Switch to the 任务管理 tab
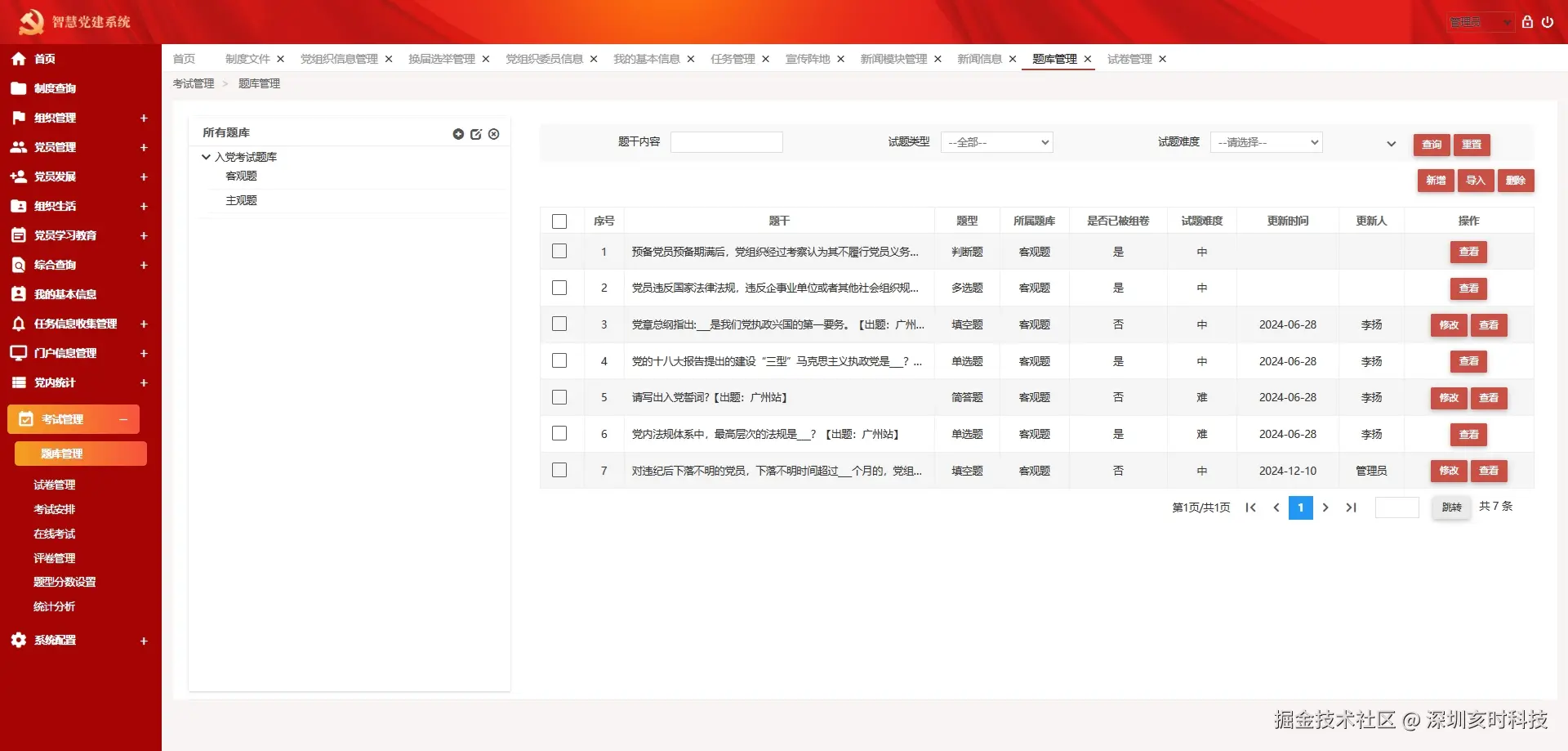 click(733, 59)
